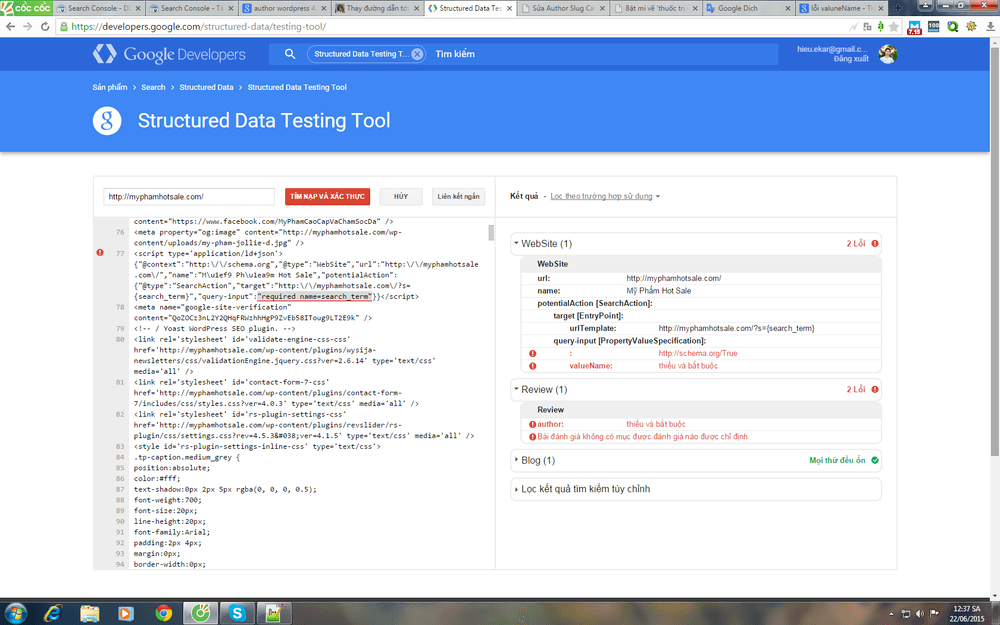Open Windows Explorer folder in taskbar
1000x625 pixels.
tap(90, 614)
